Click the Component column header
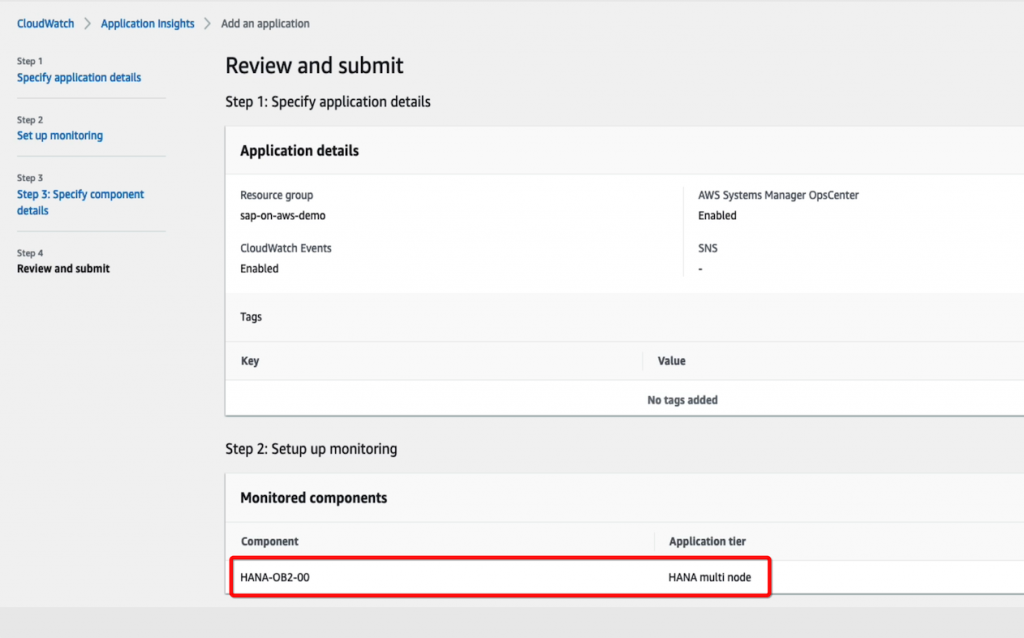Screen dimensions: 1024x638 [x=271, y=541]
